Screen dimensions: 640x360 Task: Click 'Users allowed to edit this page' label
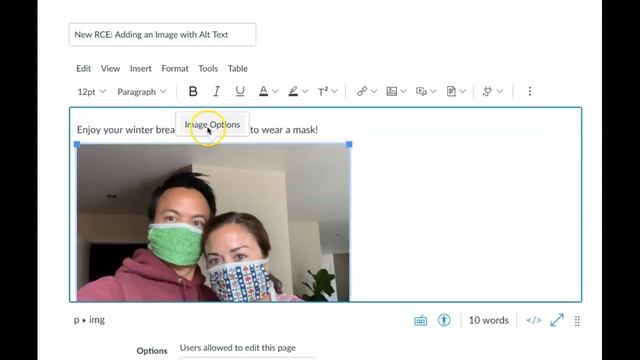click(238, 348)
